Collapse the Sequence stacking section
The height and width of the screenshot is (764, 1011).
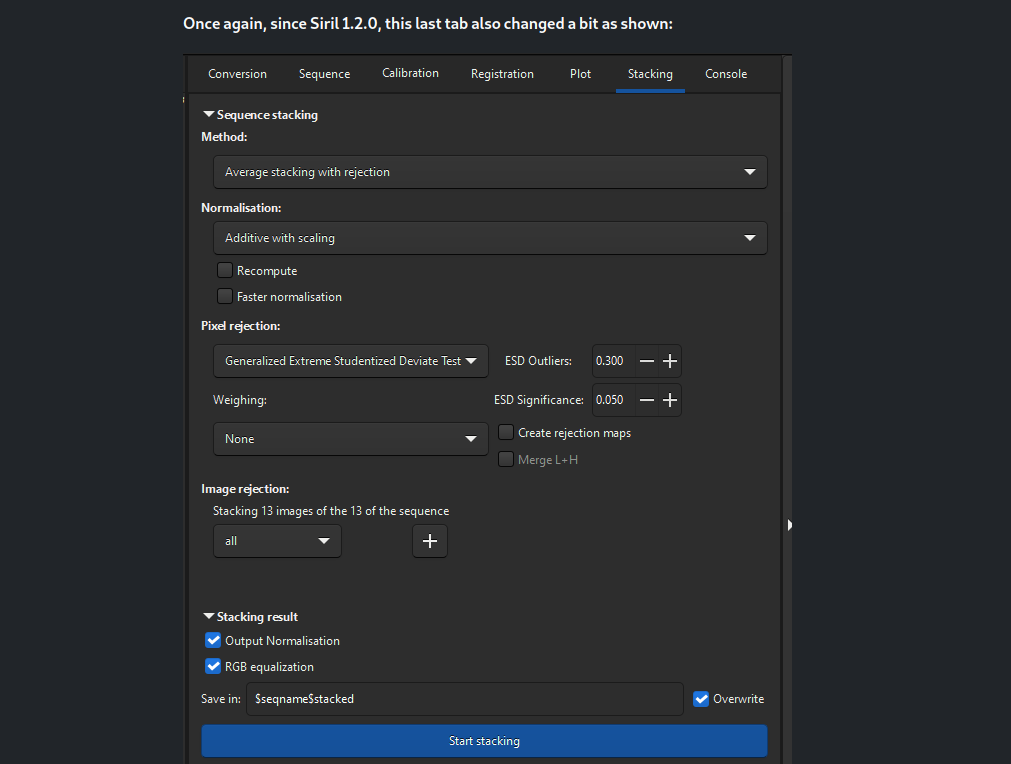point(209,115)
